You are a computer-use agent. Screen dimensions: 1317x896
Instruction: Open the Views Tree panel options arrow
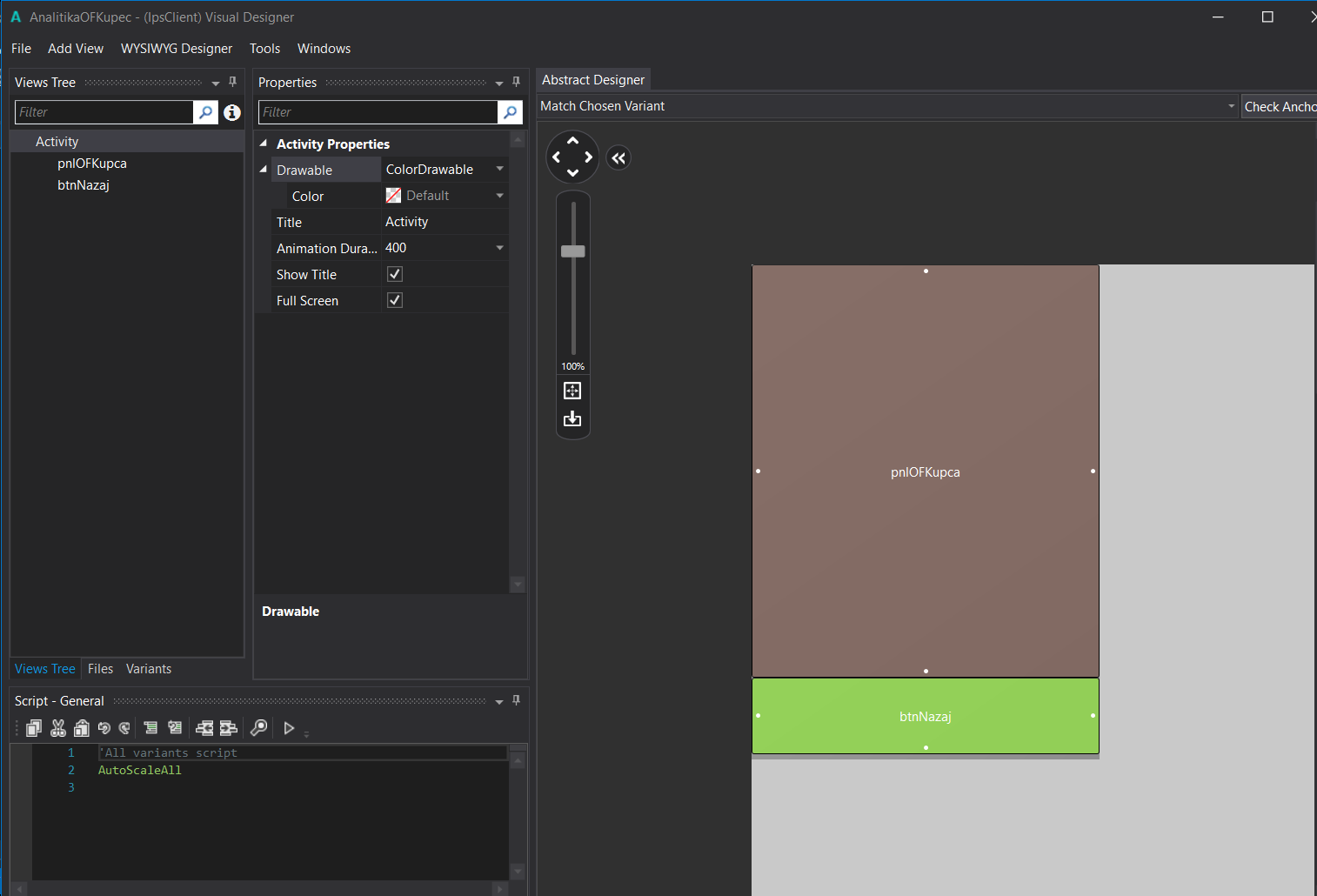click(x=216, y=84)
